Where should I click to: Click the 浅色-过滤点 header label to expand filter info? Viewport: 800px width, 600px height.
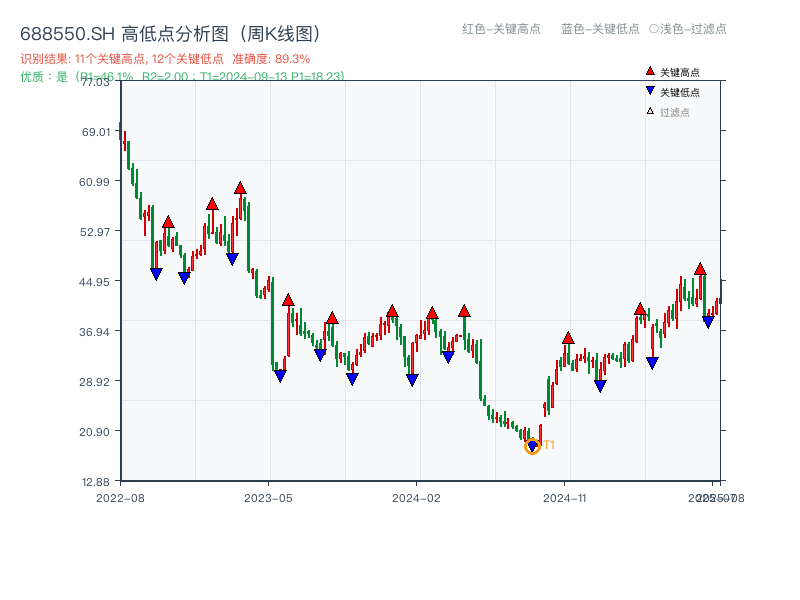tap(690, 30)
